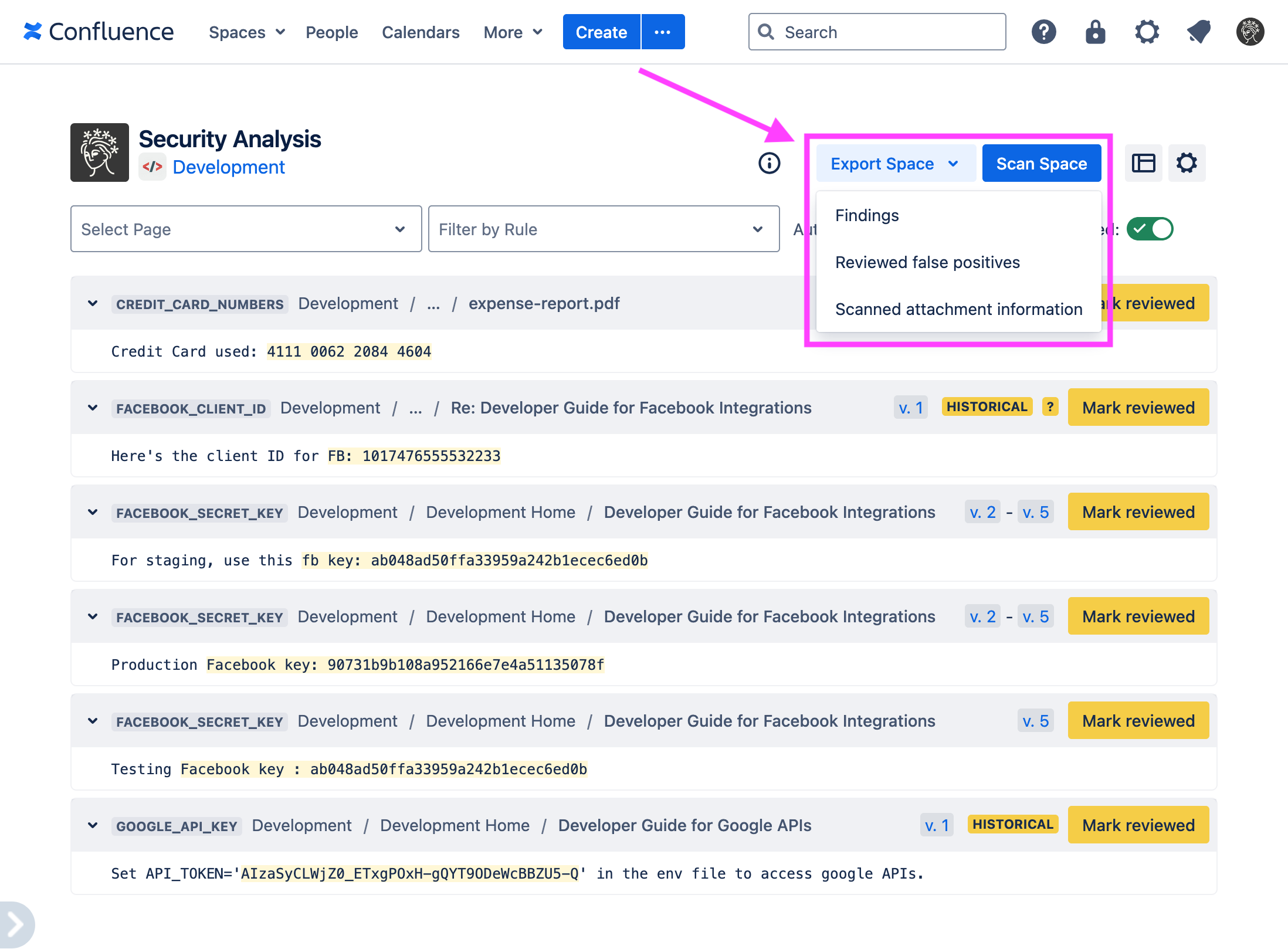The image size is (1288, 949).
Task: Click the lock restrictions icon in the header
Action: pos(1095,32)
